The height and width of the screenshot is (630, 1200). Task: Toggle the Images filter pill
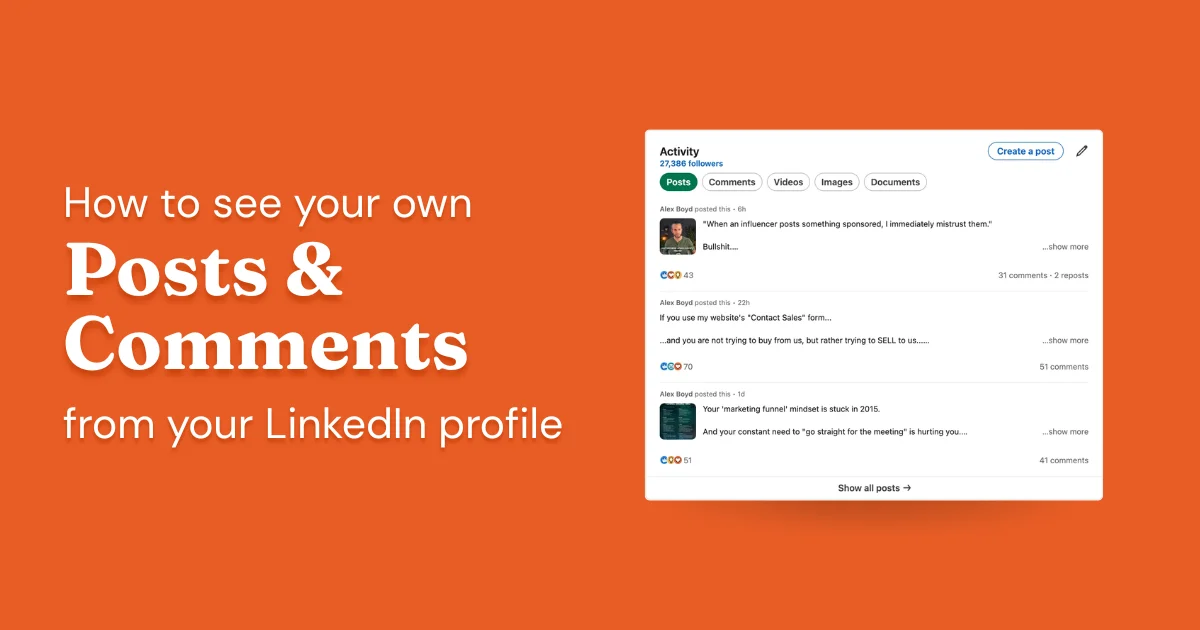pyautogui.click(x=836, y=182)
